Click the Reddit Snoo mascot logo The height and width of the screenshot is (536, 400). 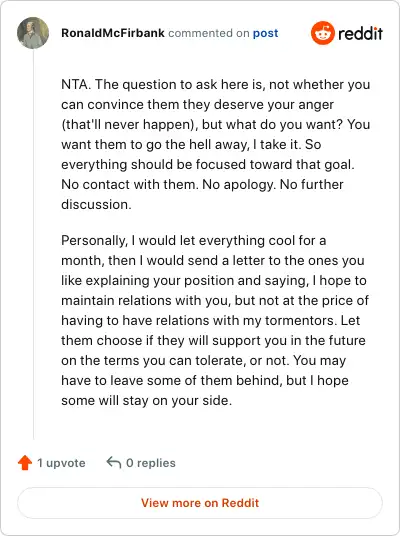(322, 33)
